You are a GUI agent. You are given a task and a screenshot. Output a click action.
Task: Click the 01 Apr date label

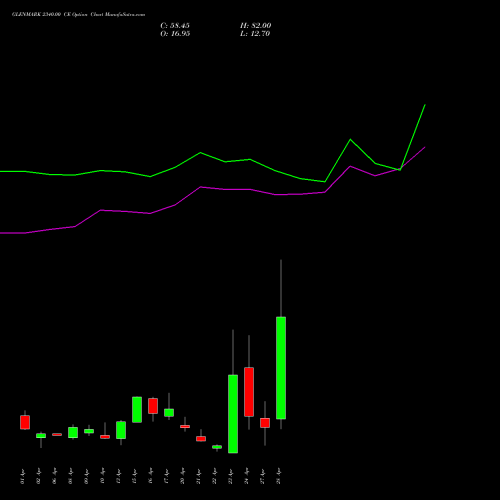[x=23, y=476]
